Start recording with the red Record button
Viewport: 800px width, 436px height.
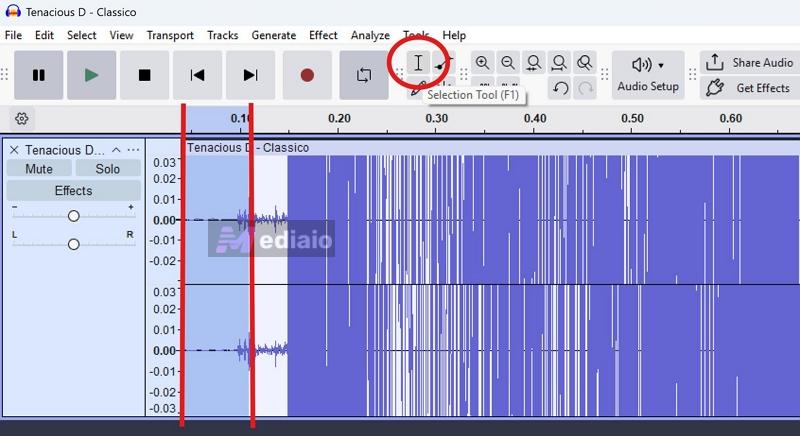pos(307,75)
